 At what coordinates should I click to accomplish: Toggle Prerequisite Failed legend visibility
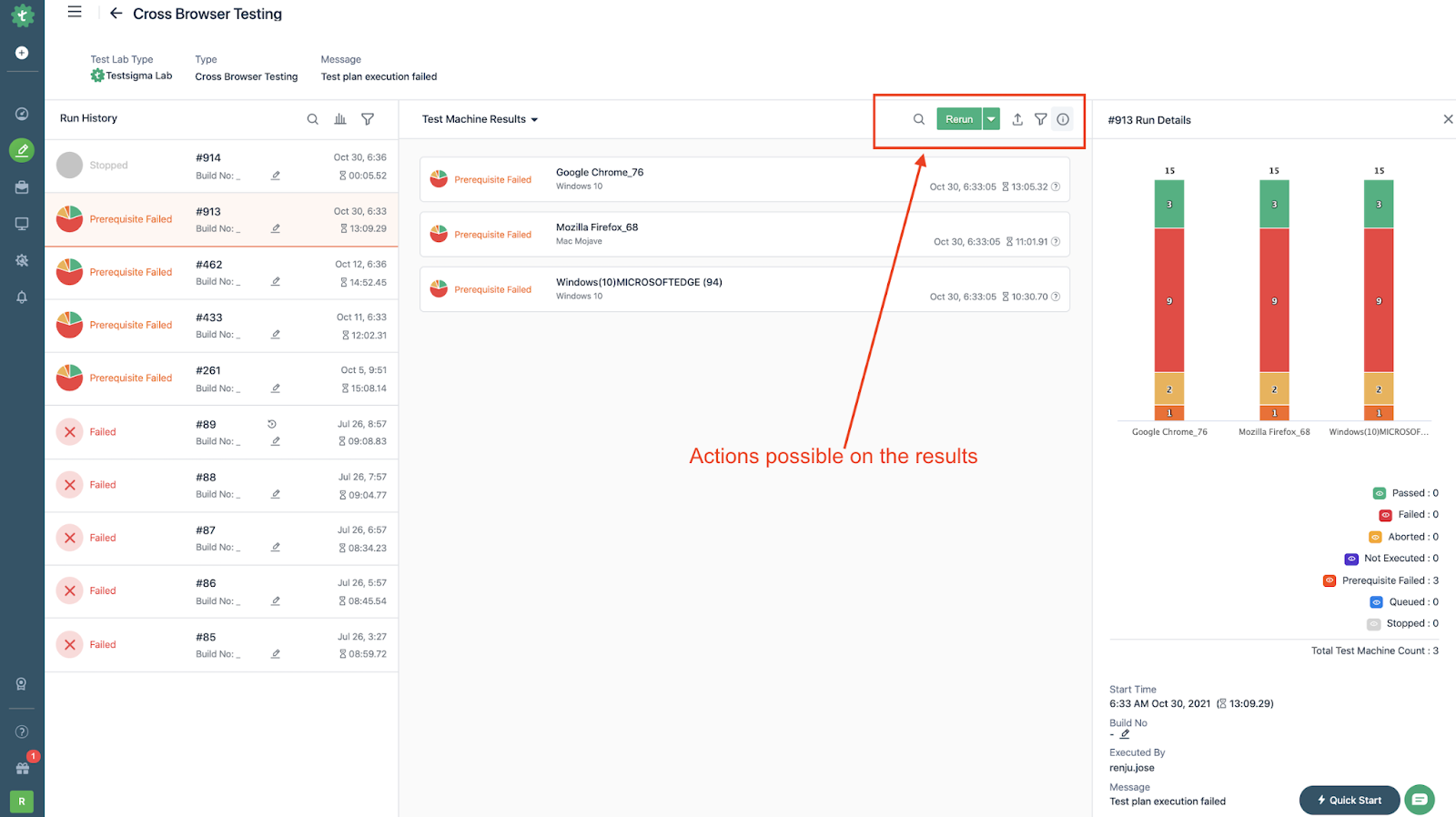tap(1330, 580)
